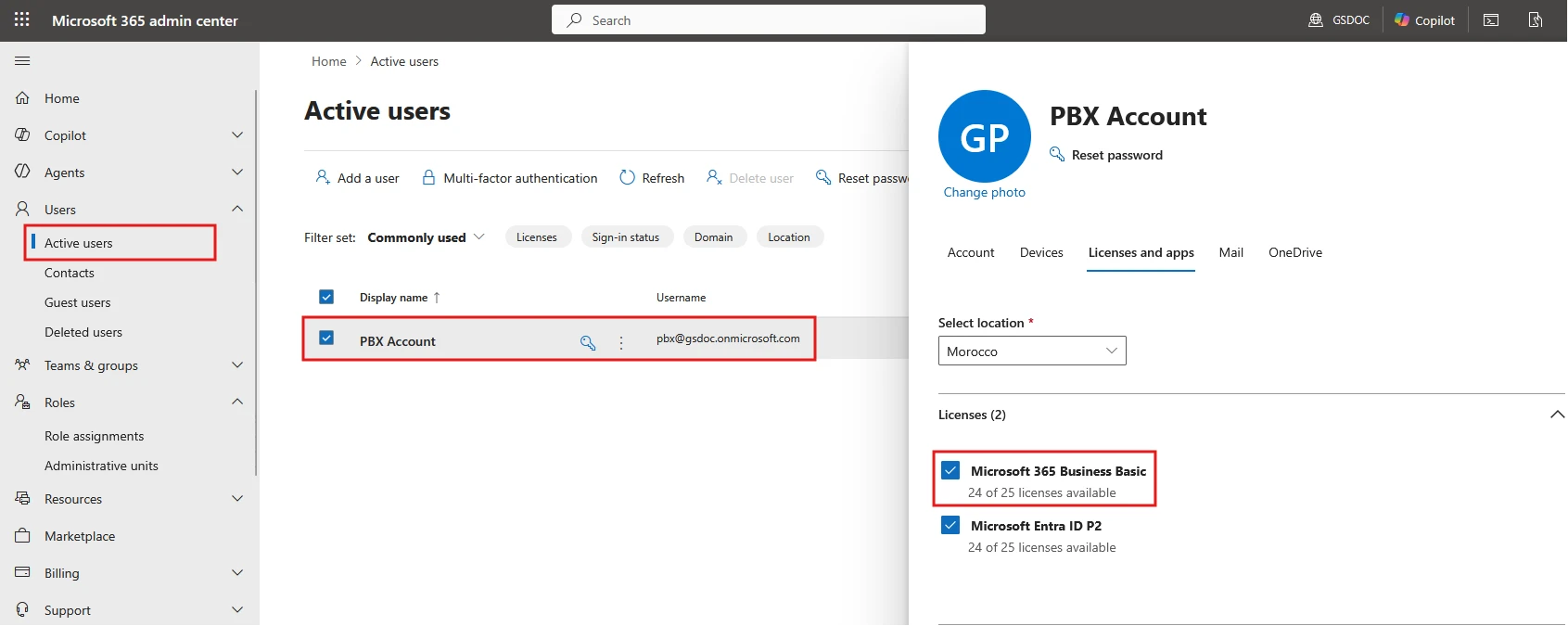The height and width of the screenshot is (626, 1568).
Task: Click the Billing card icon
Action: [22, 572]
